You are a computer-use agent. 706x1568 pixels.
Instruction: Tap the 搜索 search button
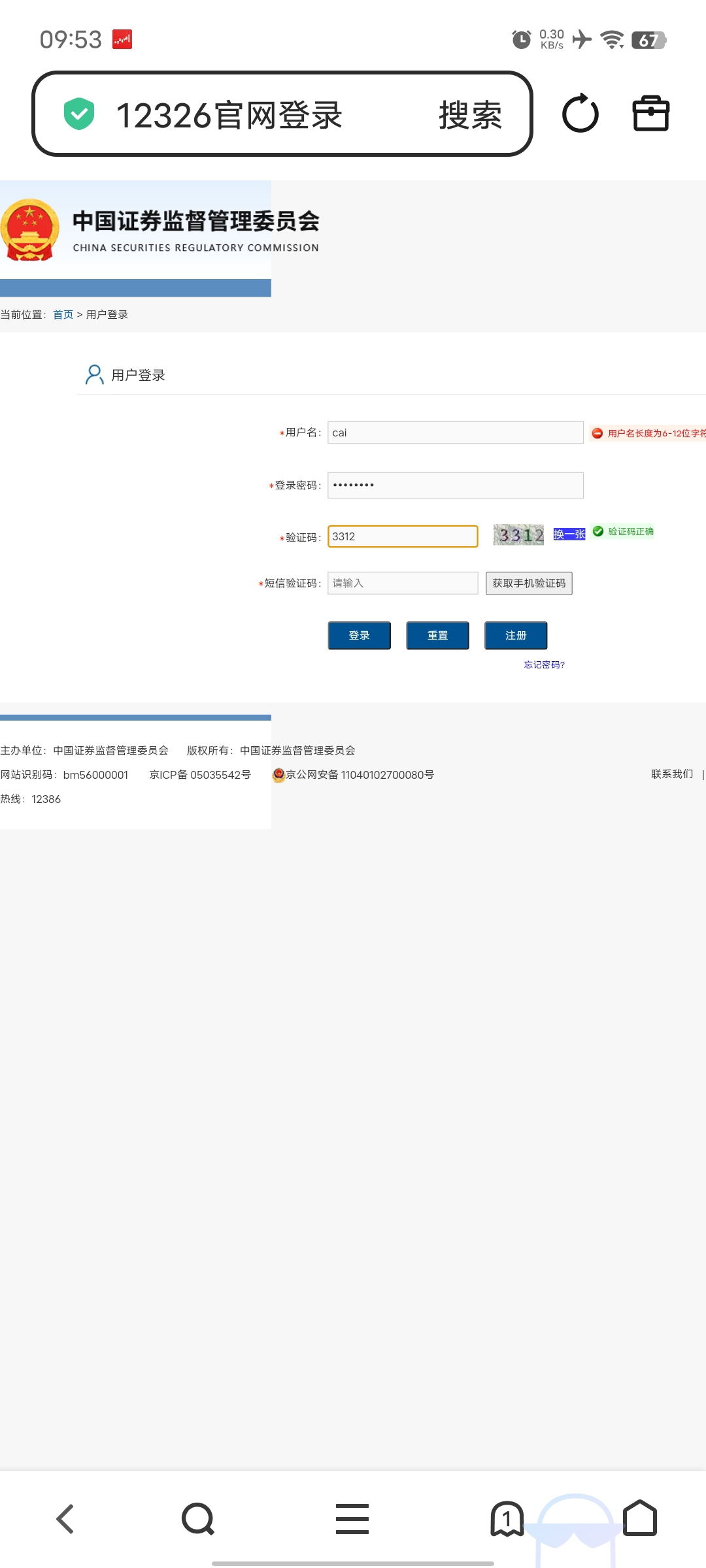click(470, 115)
